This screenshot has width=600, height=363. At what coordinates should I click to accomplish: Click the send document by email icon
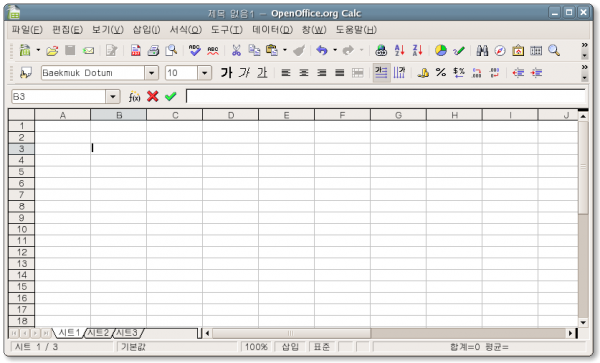tap(88, 50)
